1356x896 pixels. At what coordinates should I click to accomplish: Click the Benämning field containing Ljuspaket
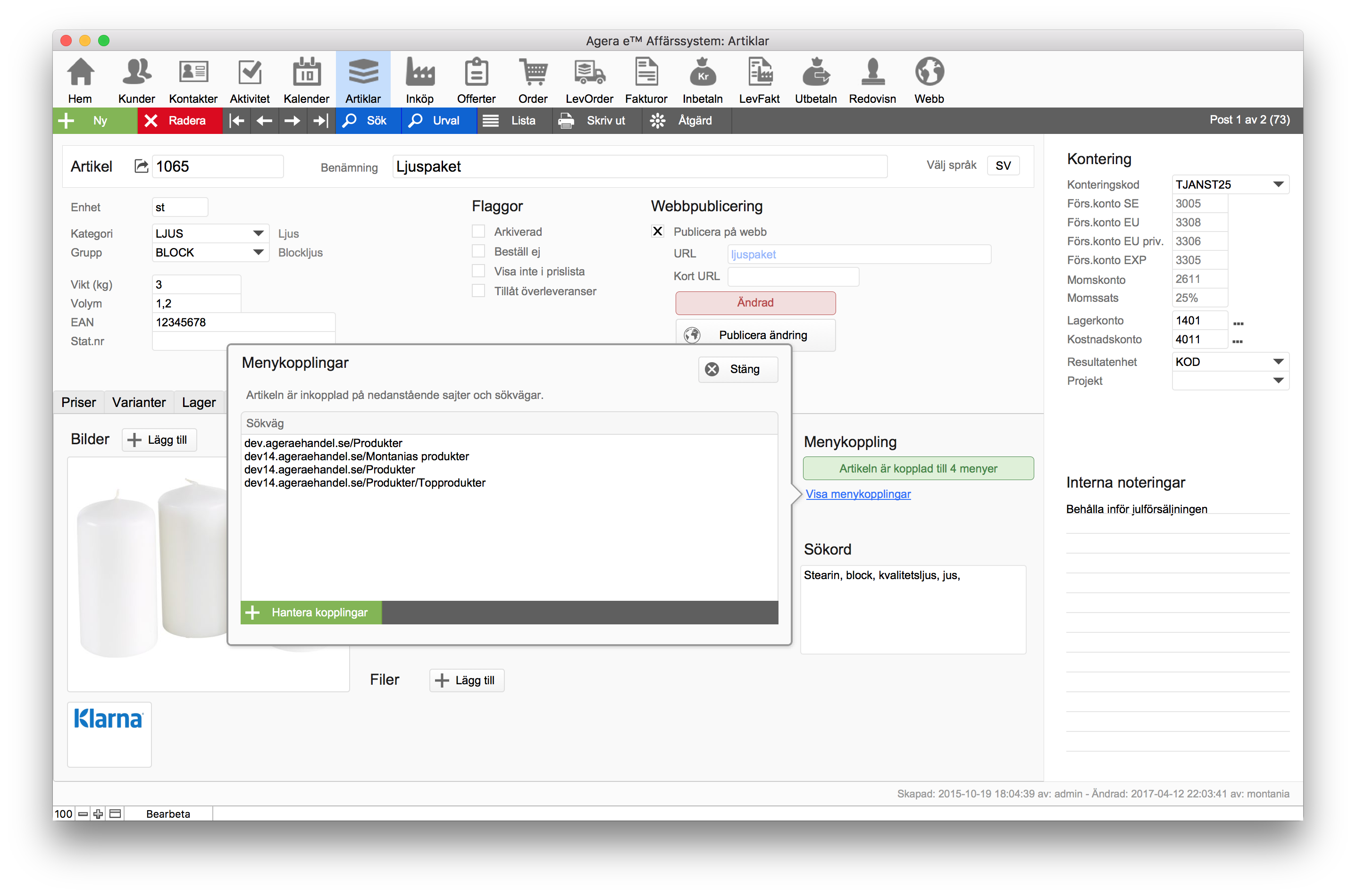click(640, 166)
